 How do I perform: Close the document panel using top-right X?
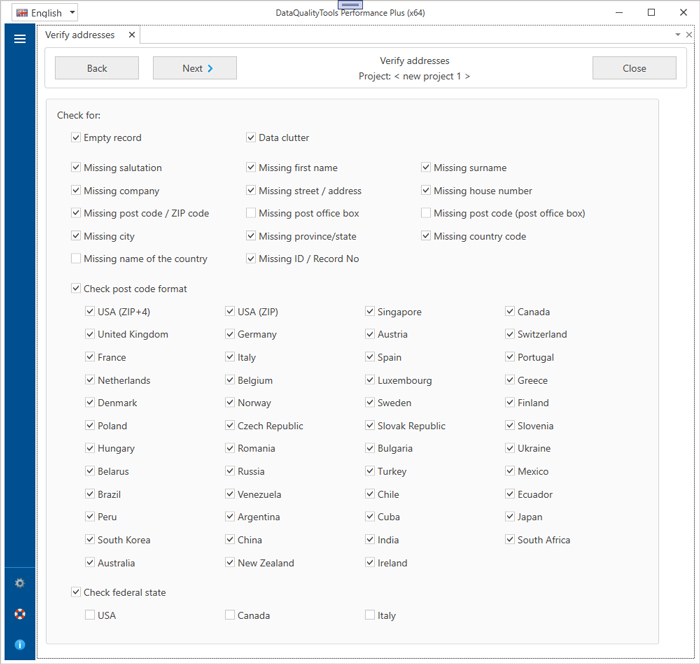pos(689,35)
